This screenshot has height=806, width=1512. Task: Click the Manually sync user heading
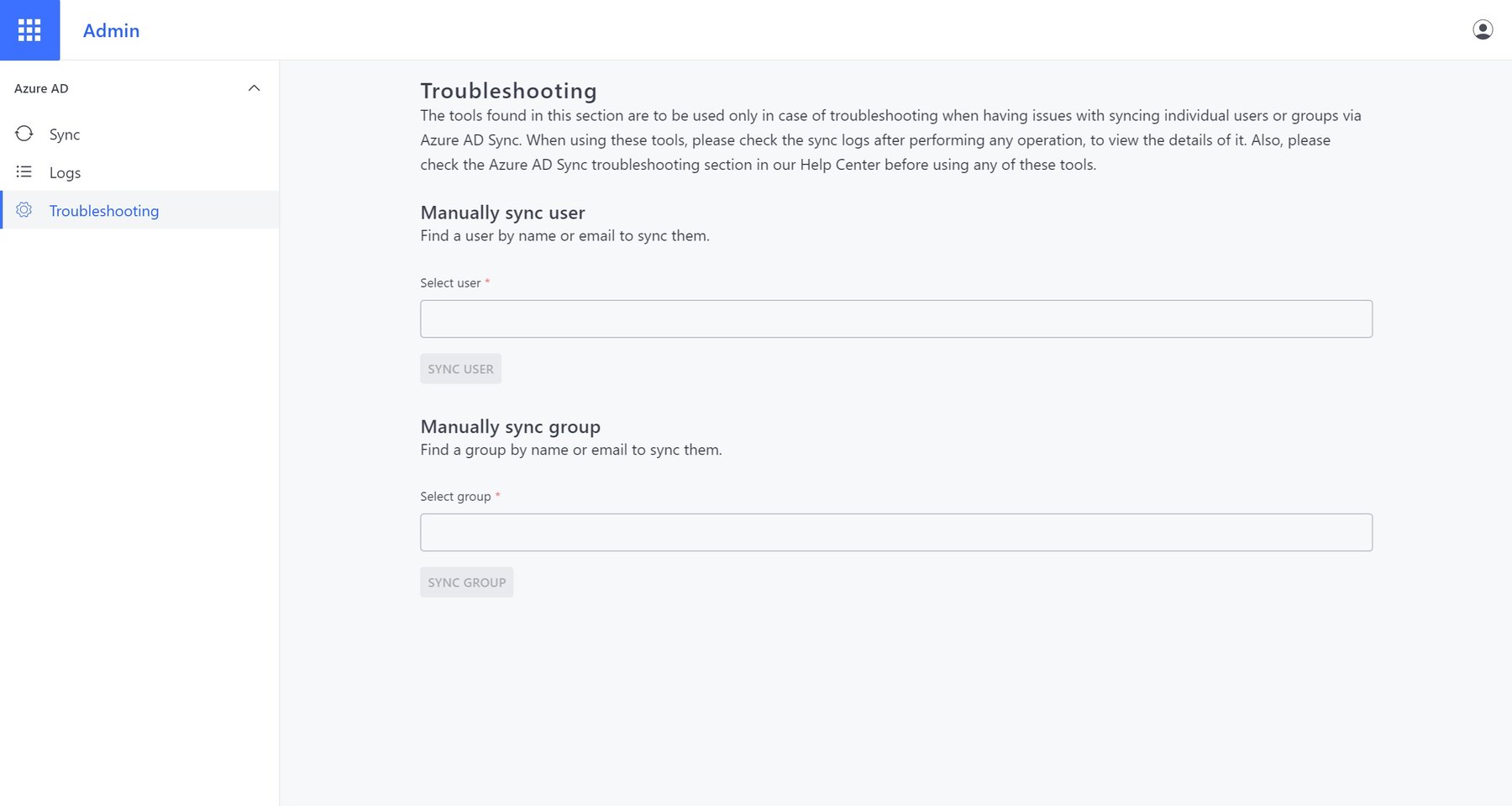pos(502,213)
